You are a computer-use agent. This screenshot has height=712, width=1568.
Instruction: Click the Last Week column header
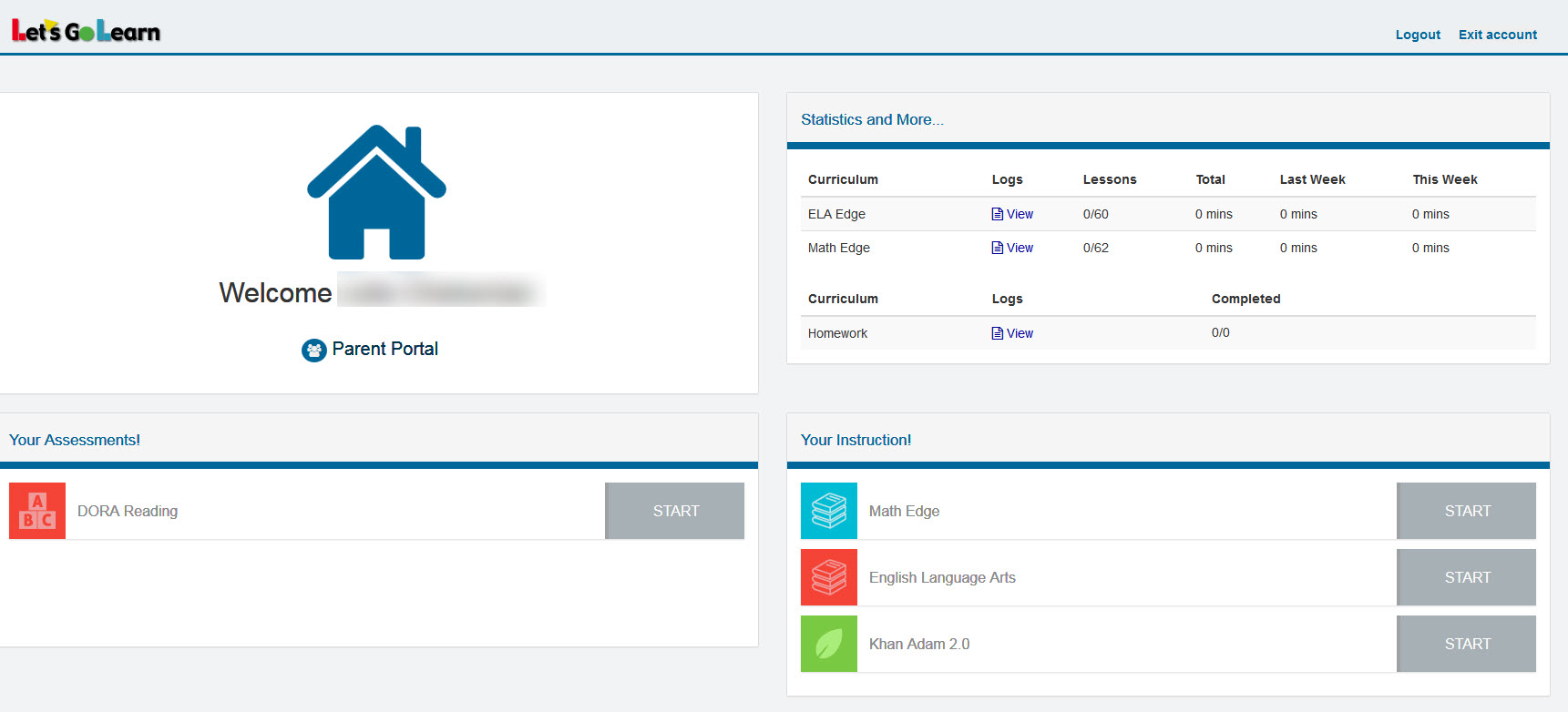coord(1312,179)
